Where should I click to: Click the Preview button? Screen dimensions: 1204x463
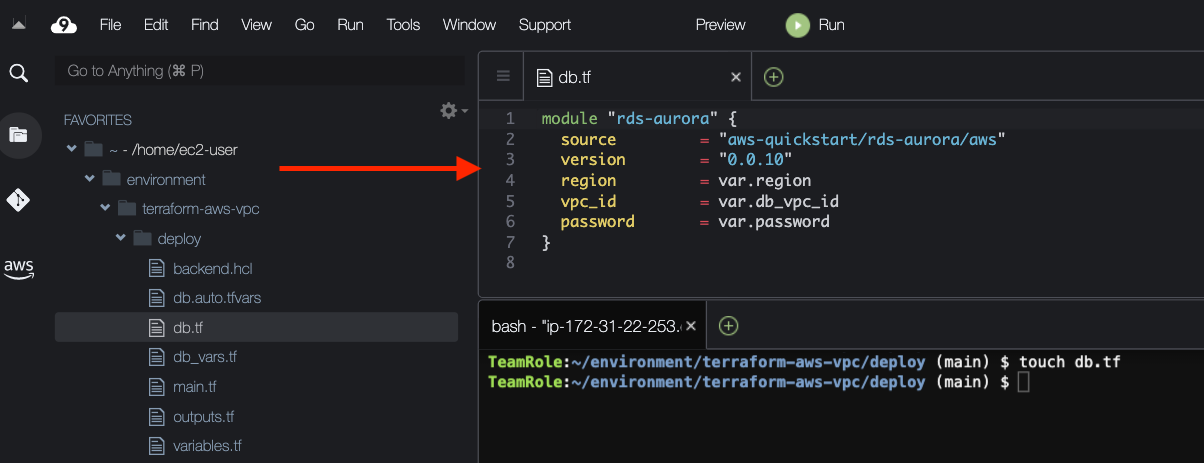point(721,25)
